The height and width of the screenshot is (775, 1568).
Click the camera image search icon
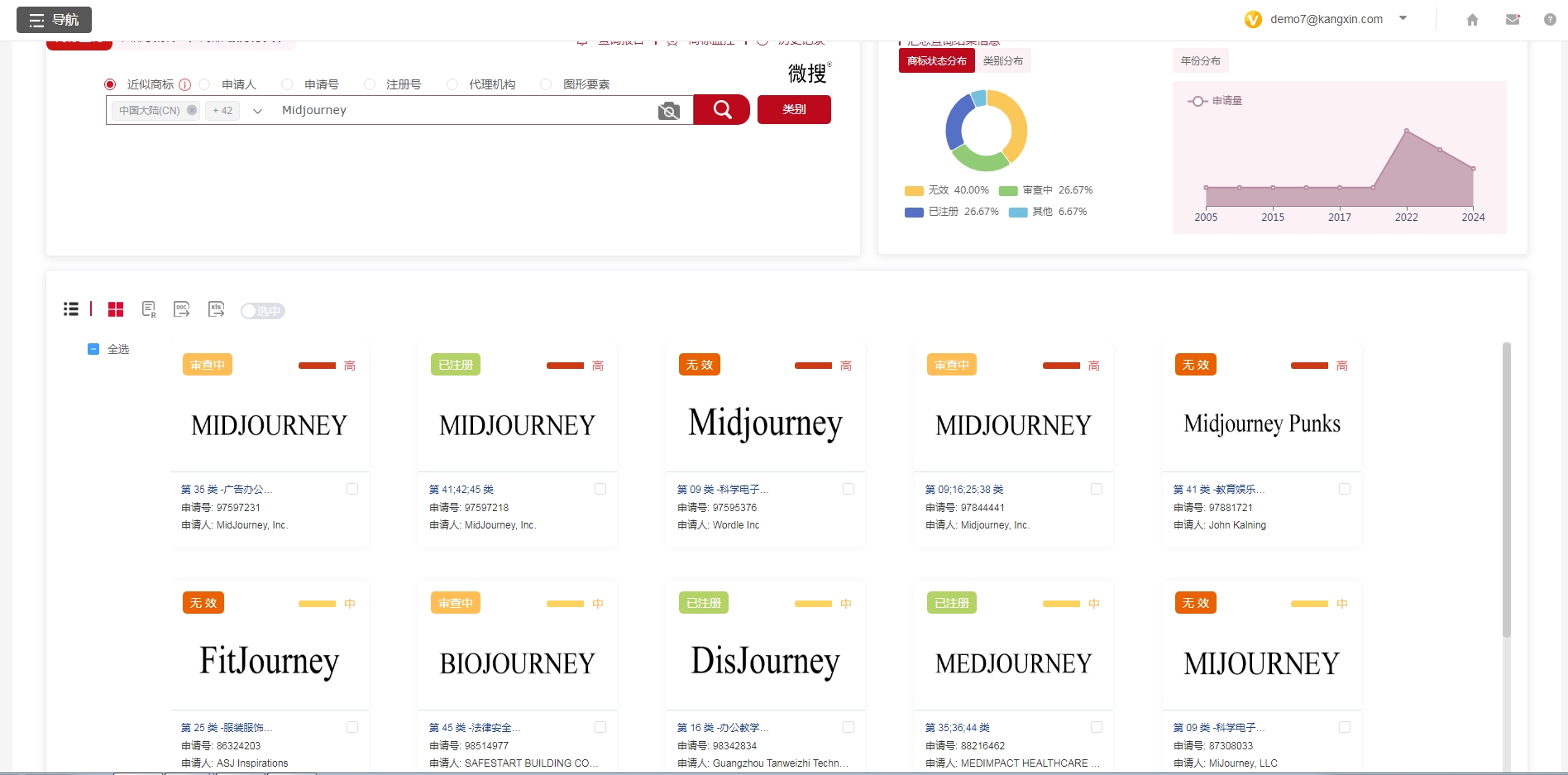pyautogui.click(x=669, y=111)
